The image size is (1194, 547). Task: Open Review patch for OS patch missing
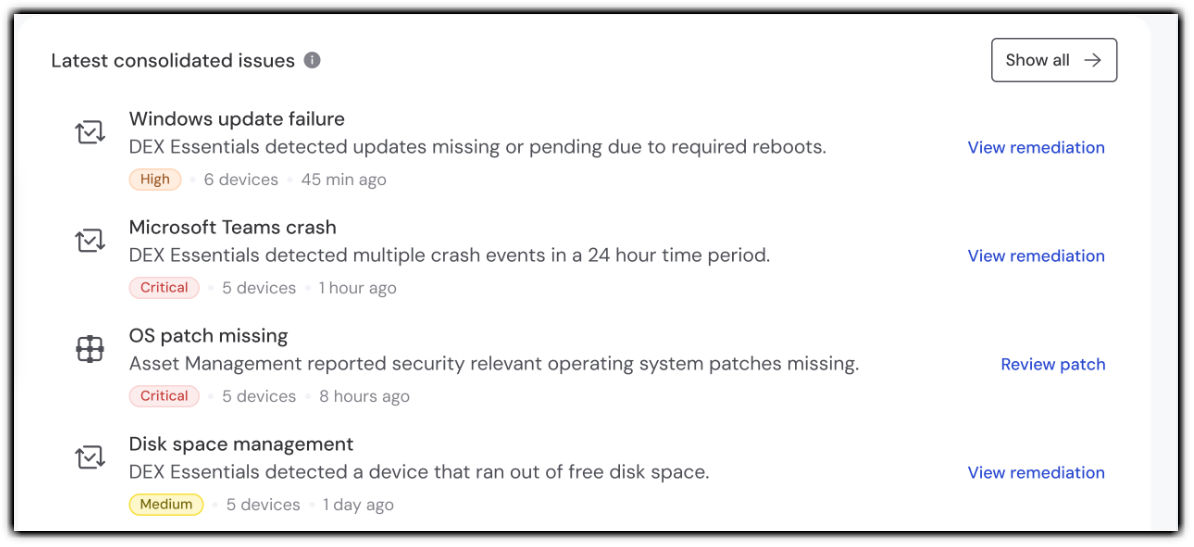tap(1053, 364)
